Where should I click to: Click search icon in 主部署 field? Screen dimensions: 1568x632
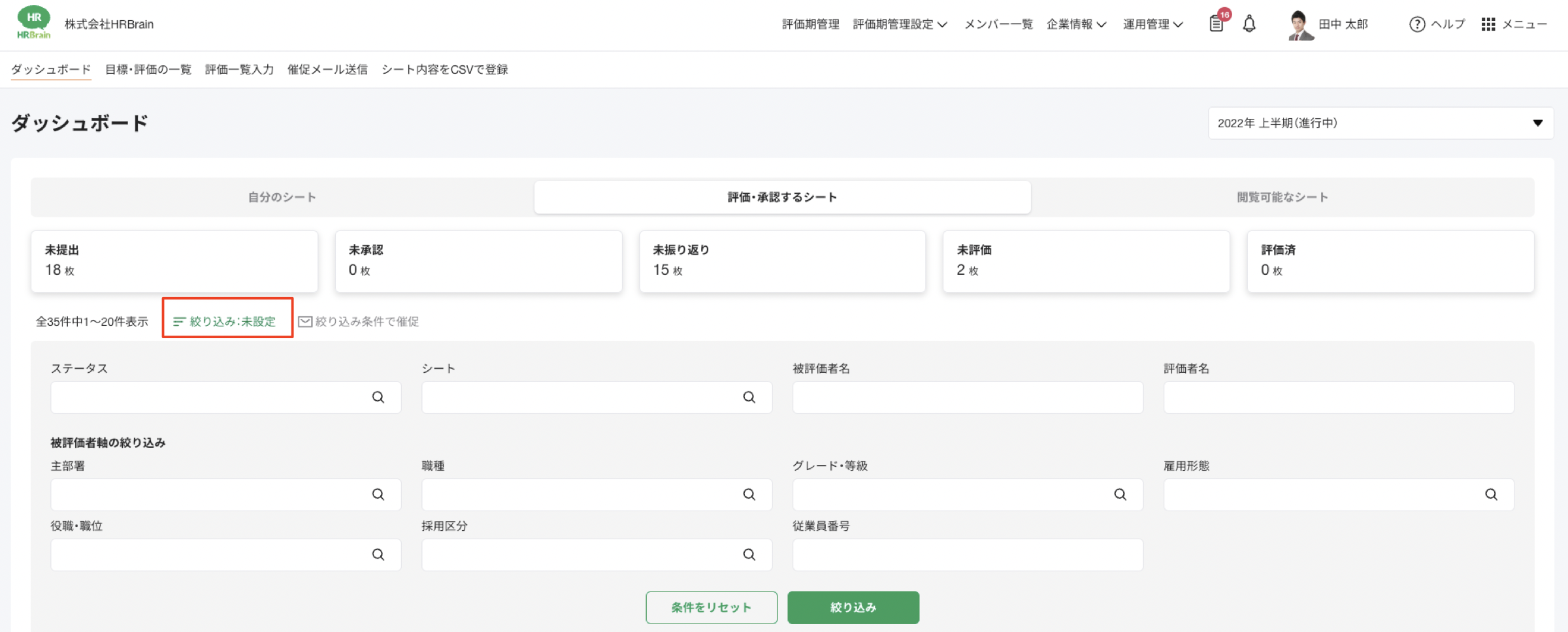(x=378, y=494)
